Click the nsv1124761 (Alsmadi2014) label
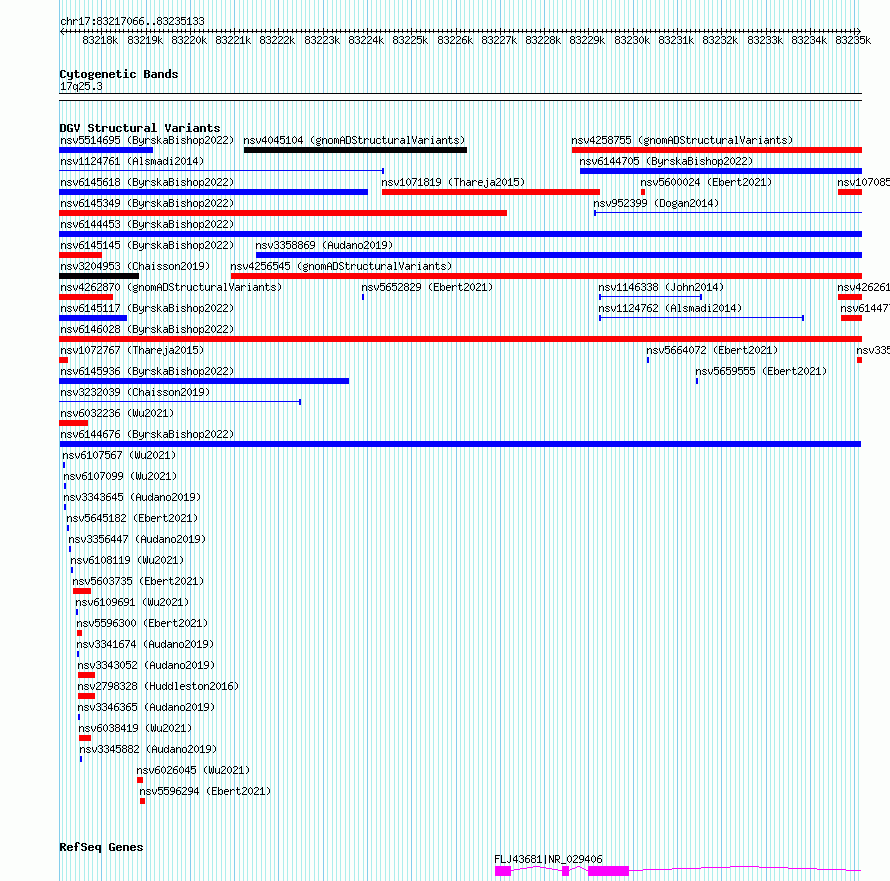890x881 pixels. point(132,161)
